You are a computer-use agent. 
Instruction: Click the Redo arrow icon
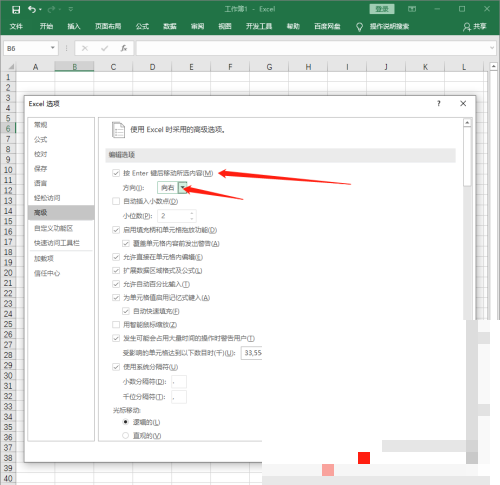tap(51, 10)
